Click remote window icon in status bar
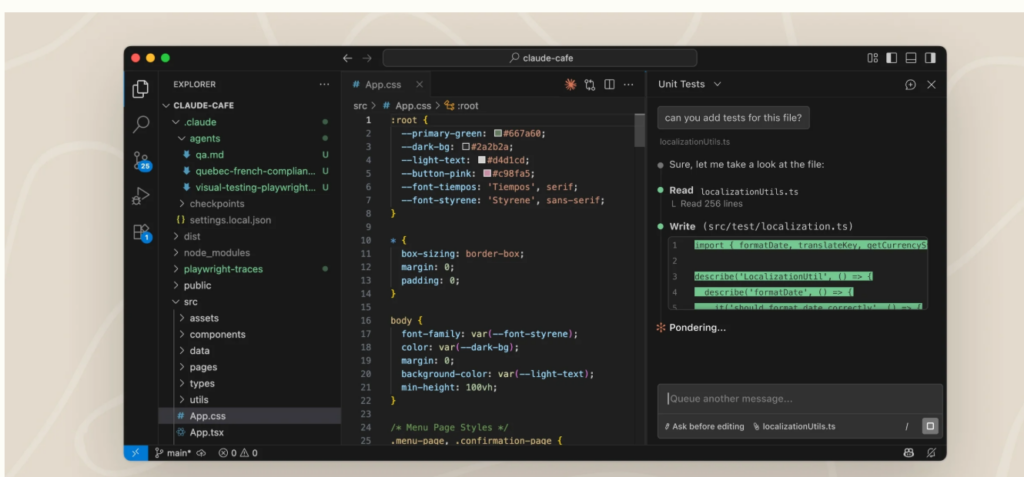The height and width of the screenshot is (477, 1024). coord(135,453)
